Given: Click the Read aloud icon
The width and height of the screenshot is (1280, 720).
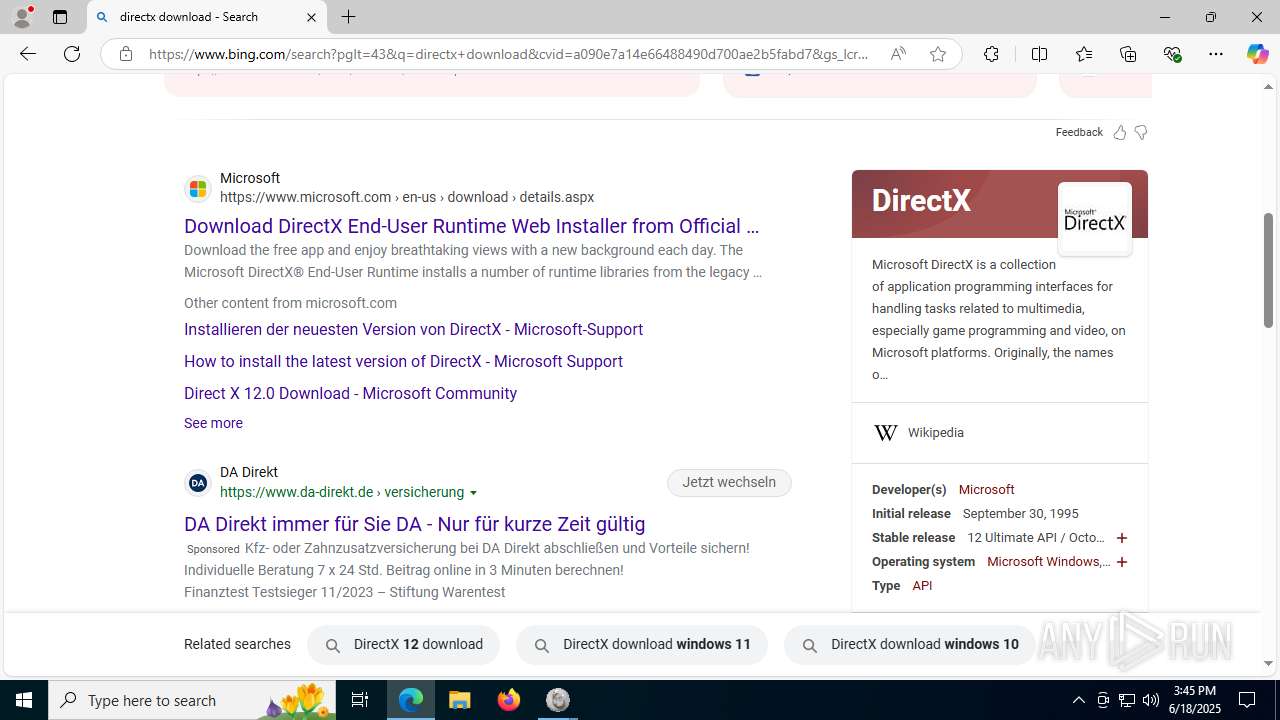Looking at the screenshot, I should pos(898,54).
